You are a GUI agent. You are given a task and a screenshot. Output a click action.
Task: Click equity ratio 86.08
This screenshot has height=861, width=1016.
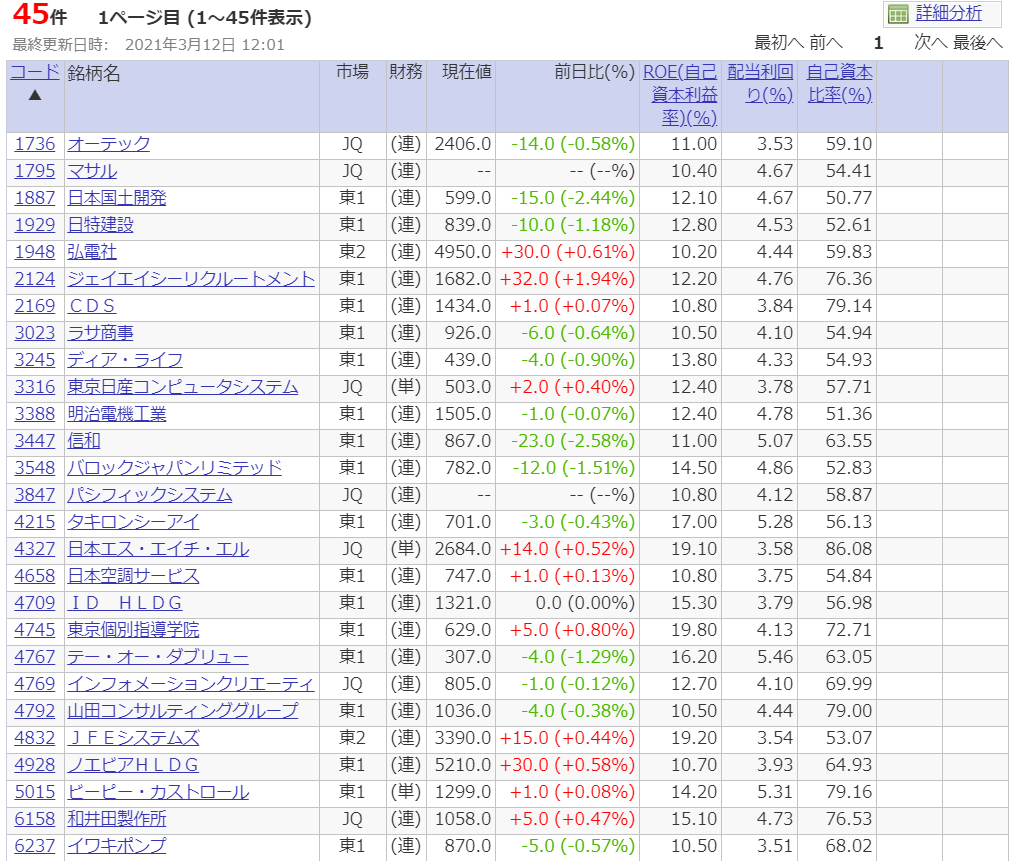click(849, 549)
